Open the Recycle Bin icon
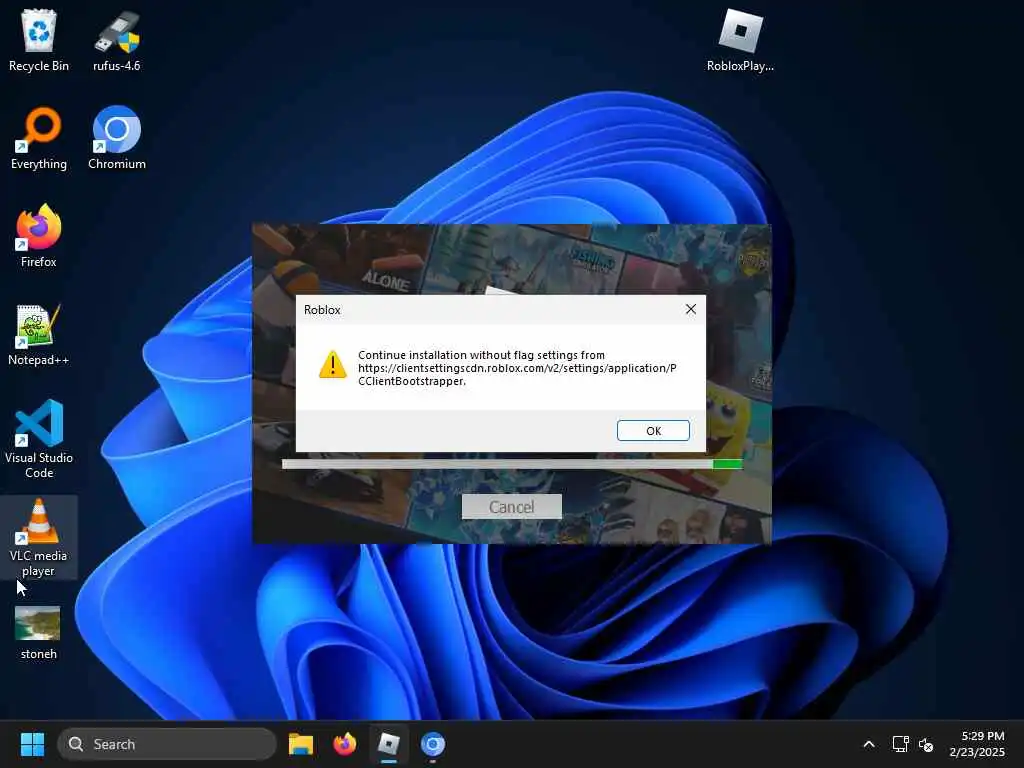Screen dimensions: 1024x768 [39, 40]
